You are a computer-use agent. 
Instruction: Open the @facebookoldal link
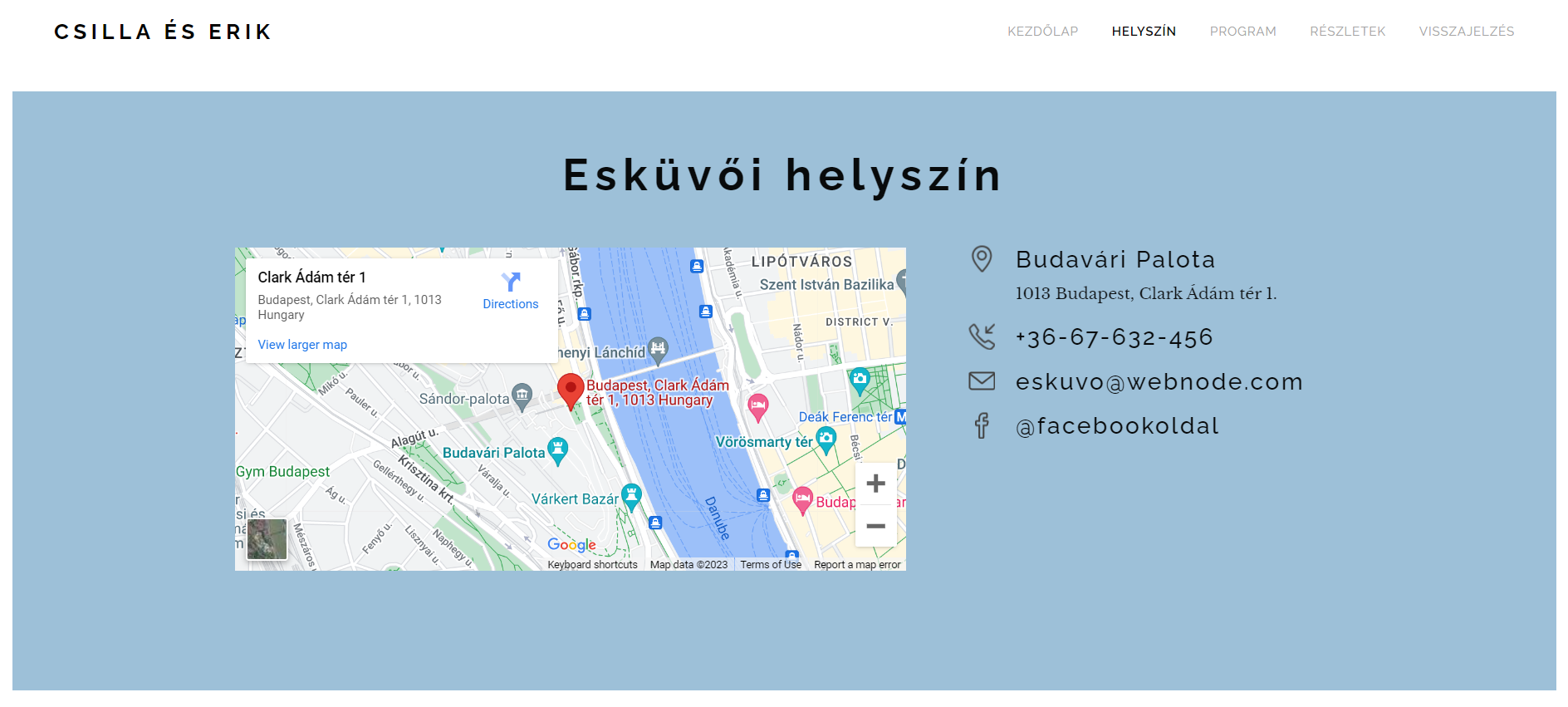1117,426
